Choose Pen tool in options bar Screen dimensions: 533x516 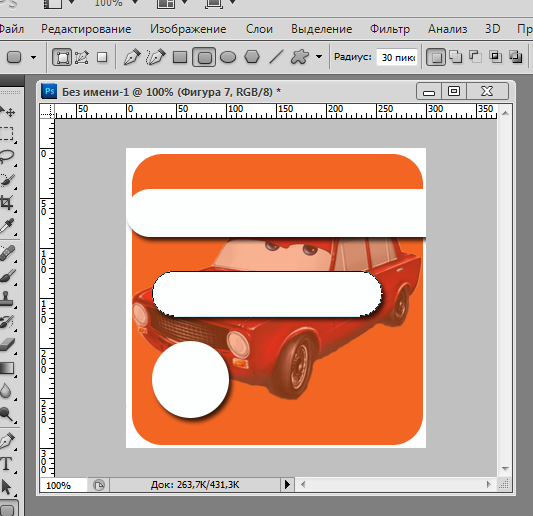tap(132, 57)
